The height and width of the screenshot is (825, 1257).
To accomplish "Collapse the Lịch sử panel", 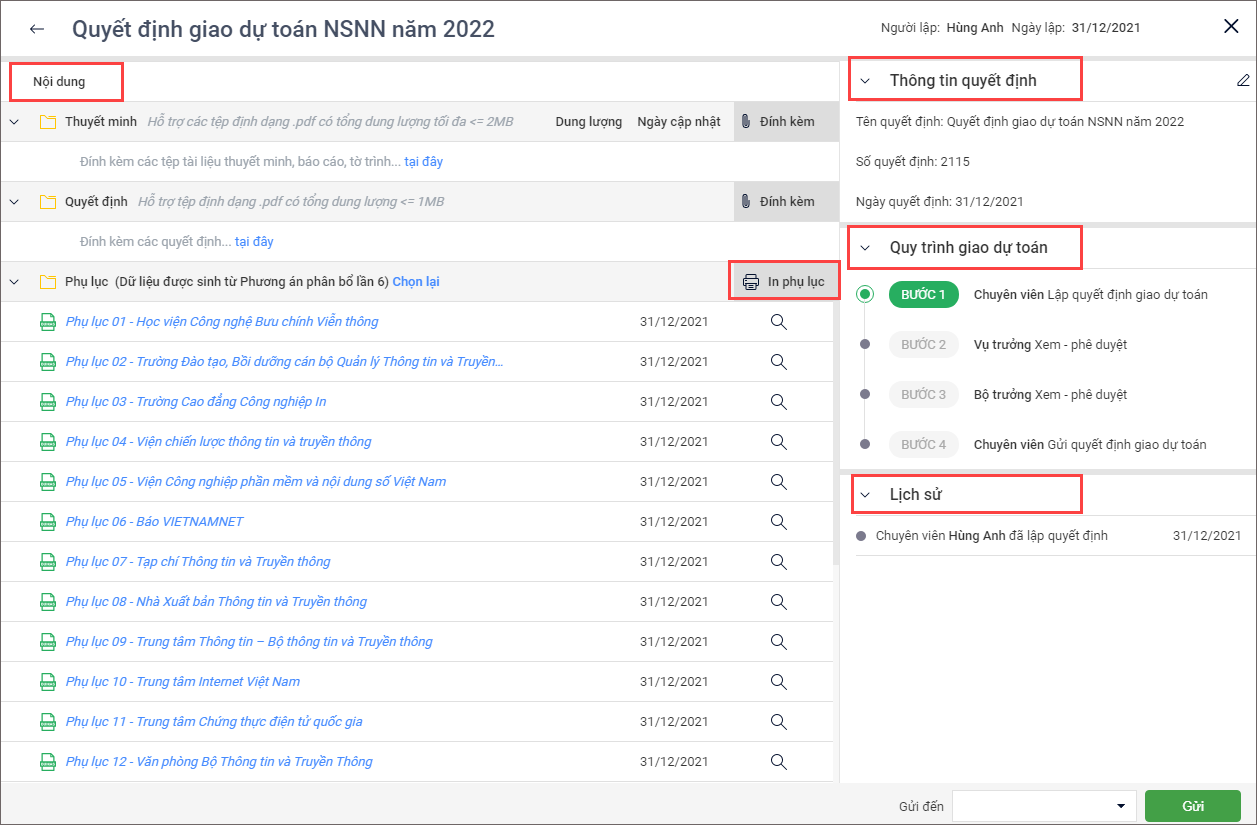I will [866, 494].
